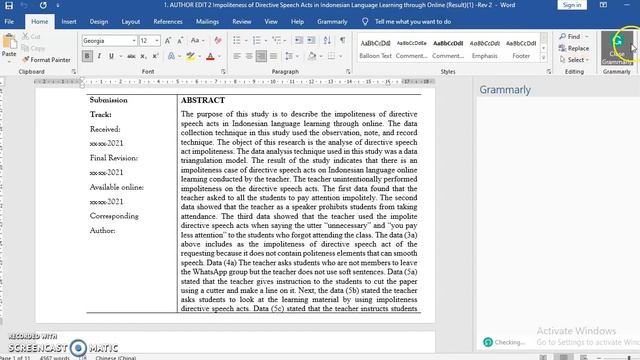
Task: Center align text
Action: tap(249, 56)
